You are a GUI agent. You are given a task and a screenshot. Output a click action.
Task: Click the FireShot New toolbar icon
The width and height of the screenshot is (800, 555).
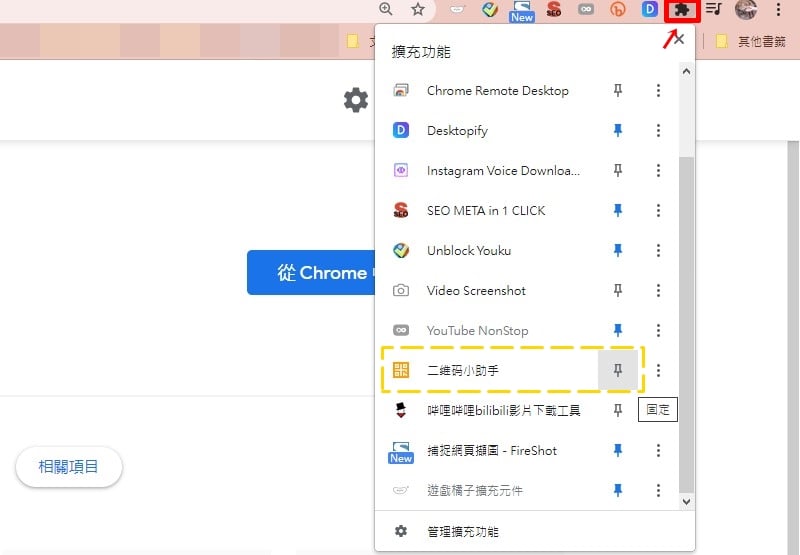pos(522,11)
